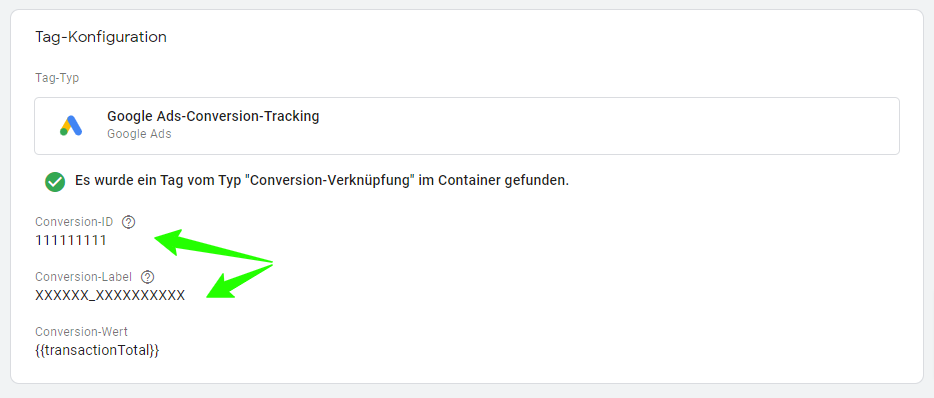
Task: Click empty area of tag type box
Action: [x=596, y=126]
